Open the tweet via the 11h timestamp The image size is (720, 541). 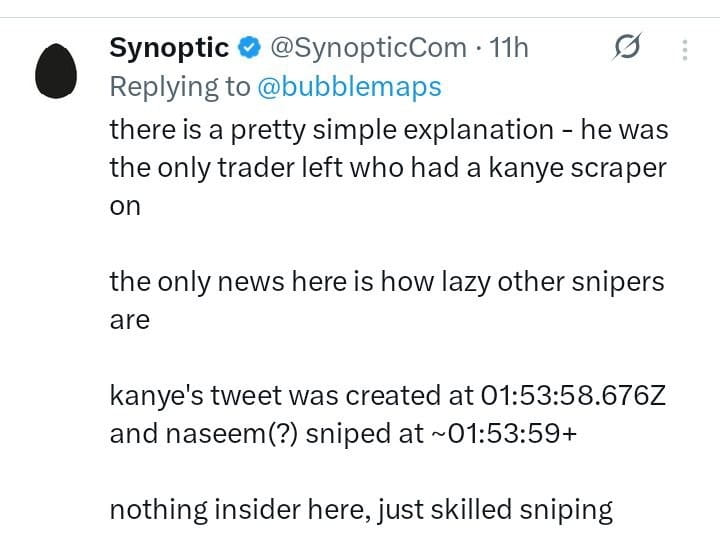point(509,48)
